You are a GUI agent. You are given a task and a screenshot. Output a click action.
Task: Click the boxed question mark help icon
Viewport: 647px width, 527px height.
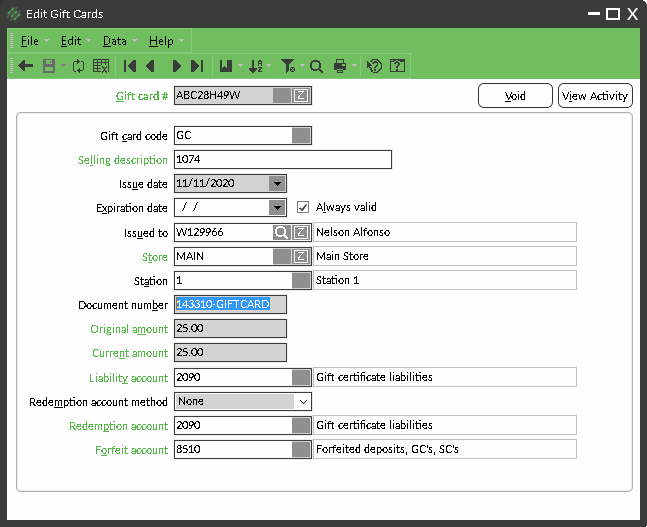(397, 66)
